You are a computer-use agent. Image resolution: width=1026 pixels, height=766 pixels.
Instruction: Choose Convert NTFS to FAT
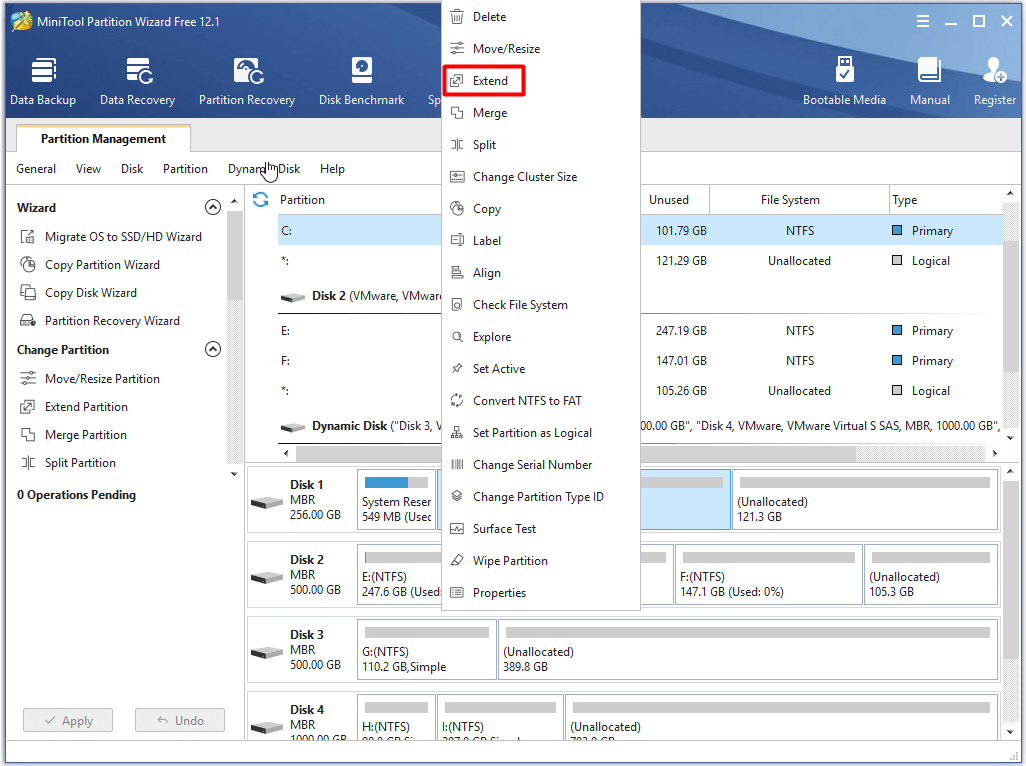(540, 401)
